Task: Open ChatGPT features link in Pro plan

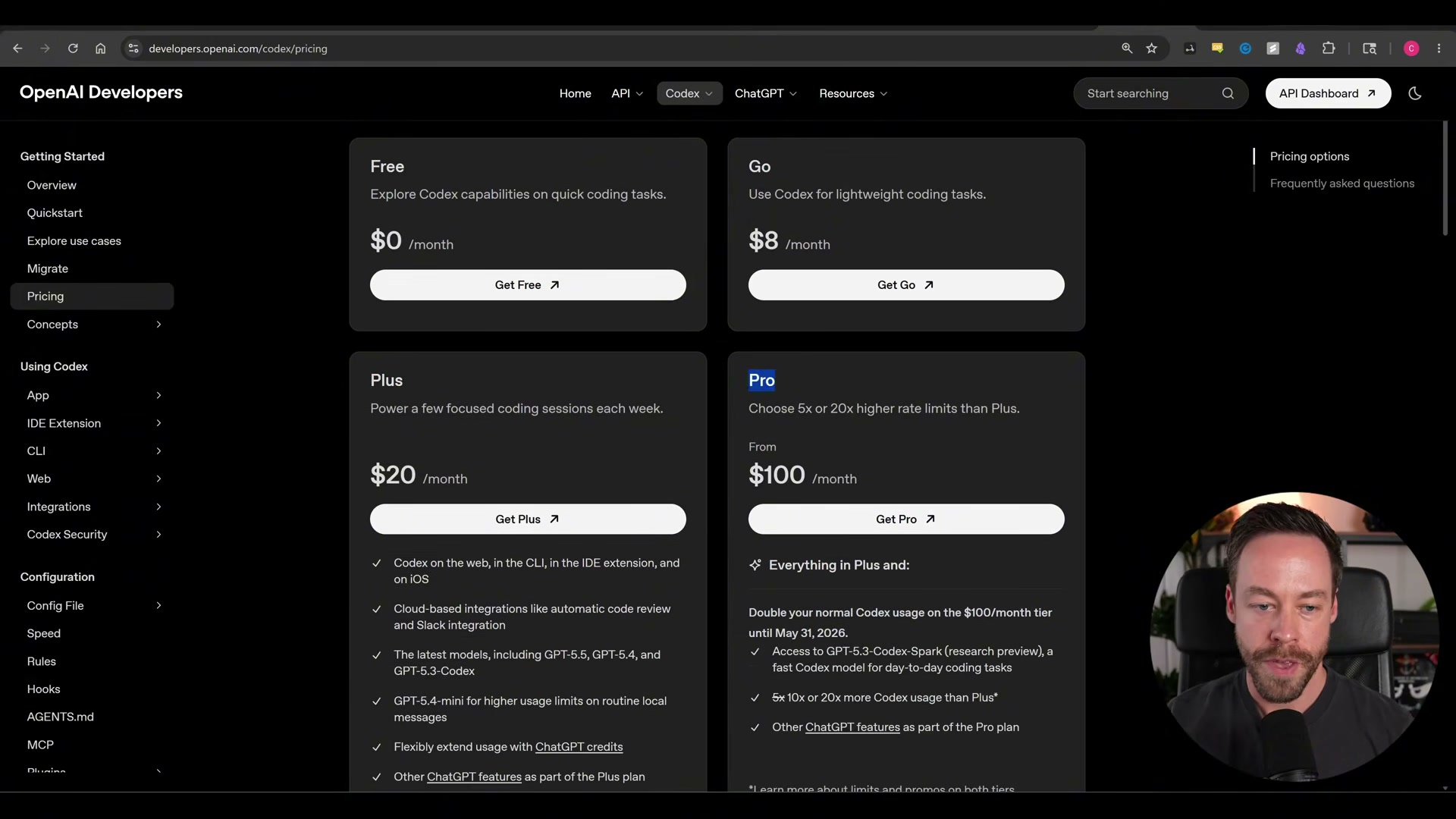Action: coord(852,727)
